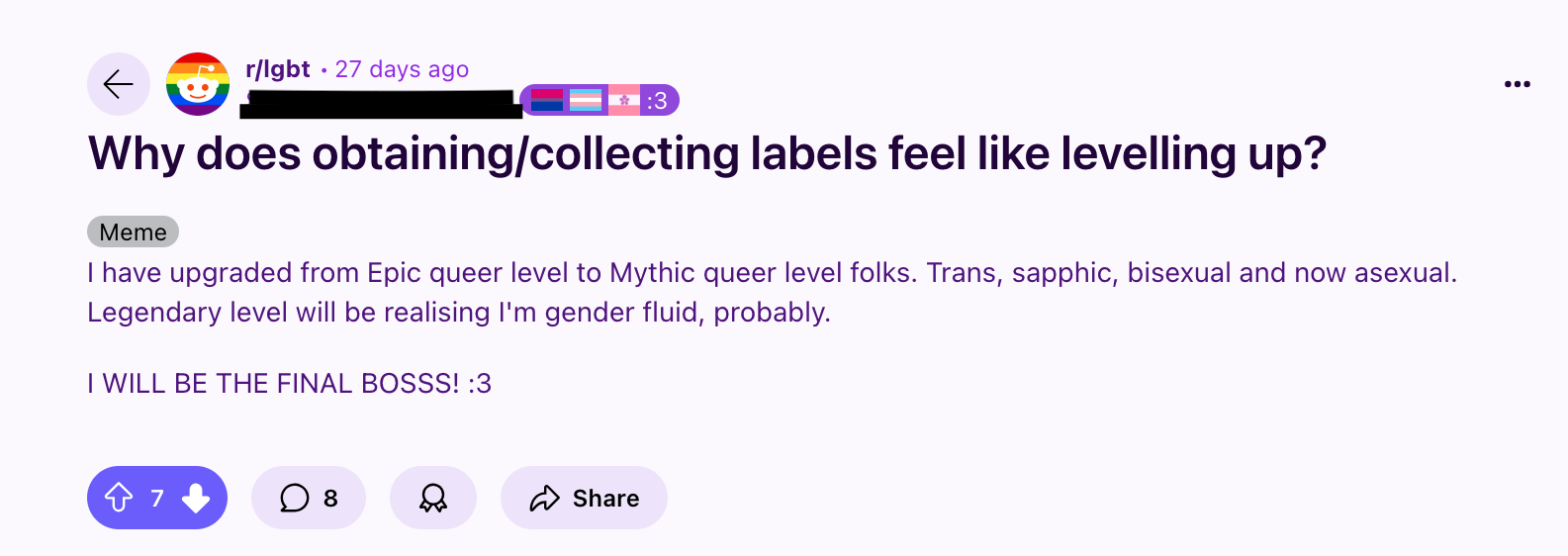The width and height of the screenshot is (1568, 556).
Task: Go back using the left arrow button
Action: pyautogui.click(x=119, y=84)
